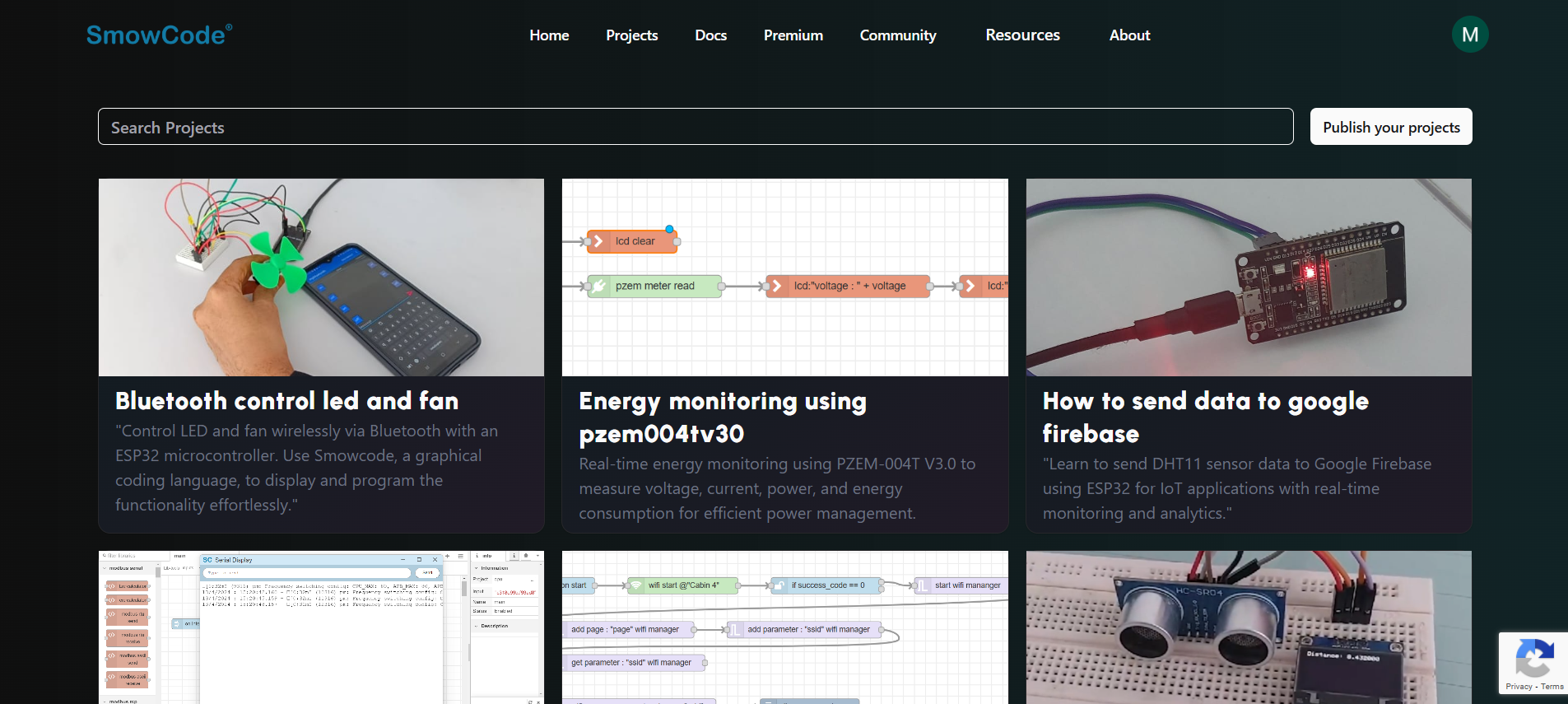Open the HC-SR04 ultrasonic sensor project thumbnail
This screenshot has height=704, width=1568.
click(x=1249, y=627)
